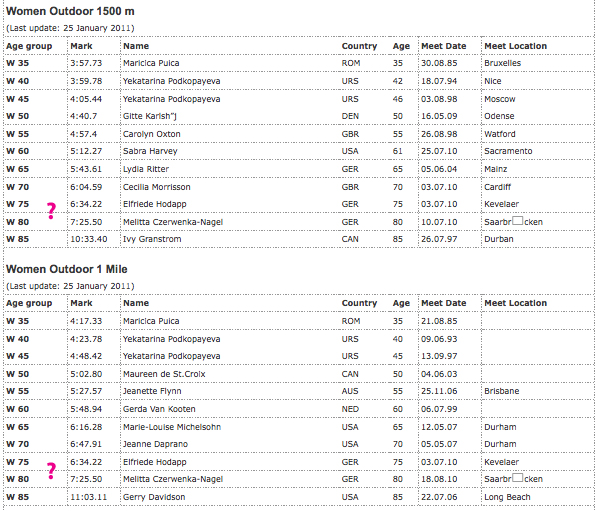The width and height of the screenshot is (597, 511).
Task: Click missing-character box in the 1 Mile Saarbrücken cell
Action: point(517,477)
